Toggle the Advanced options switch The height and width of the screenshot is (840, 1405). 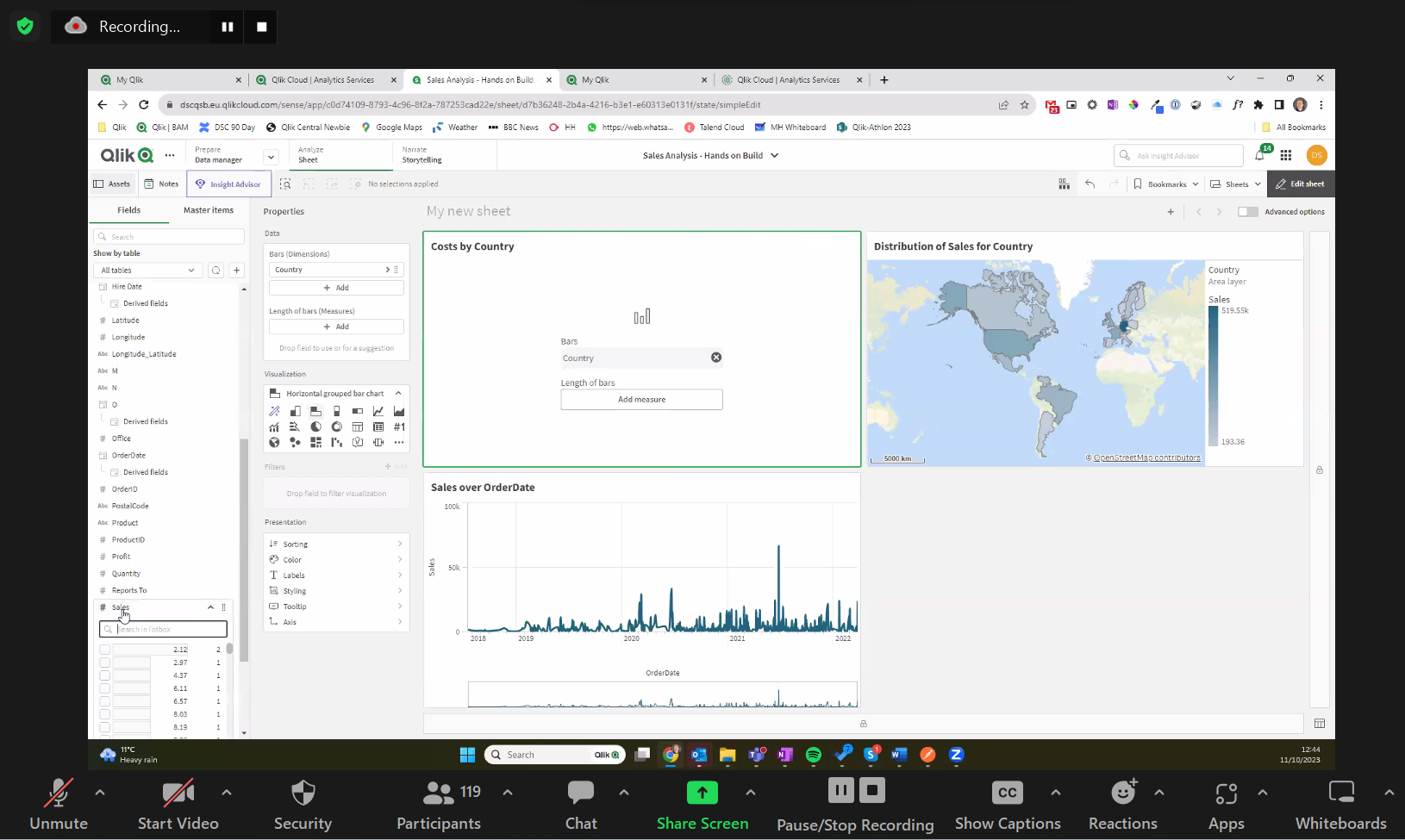1247,211
